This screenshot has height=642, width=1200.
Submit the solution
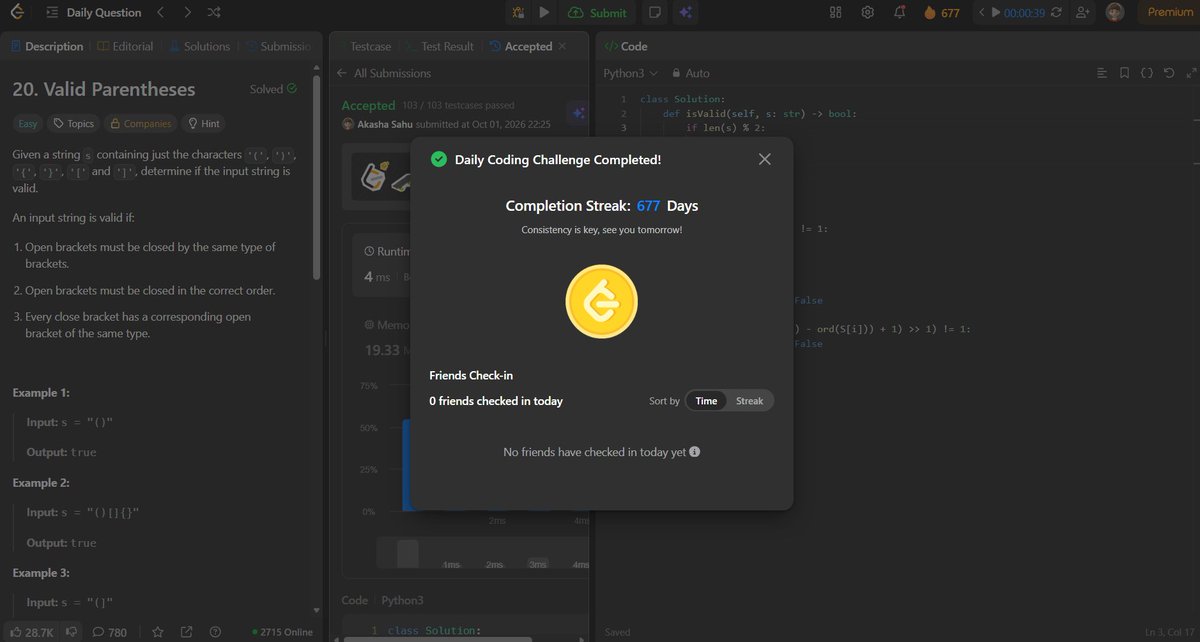(597, 13)
